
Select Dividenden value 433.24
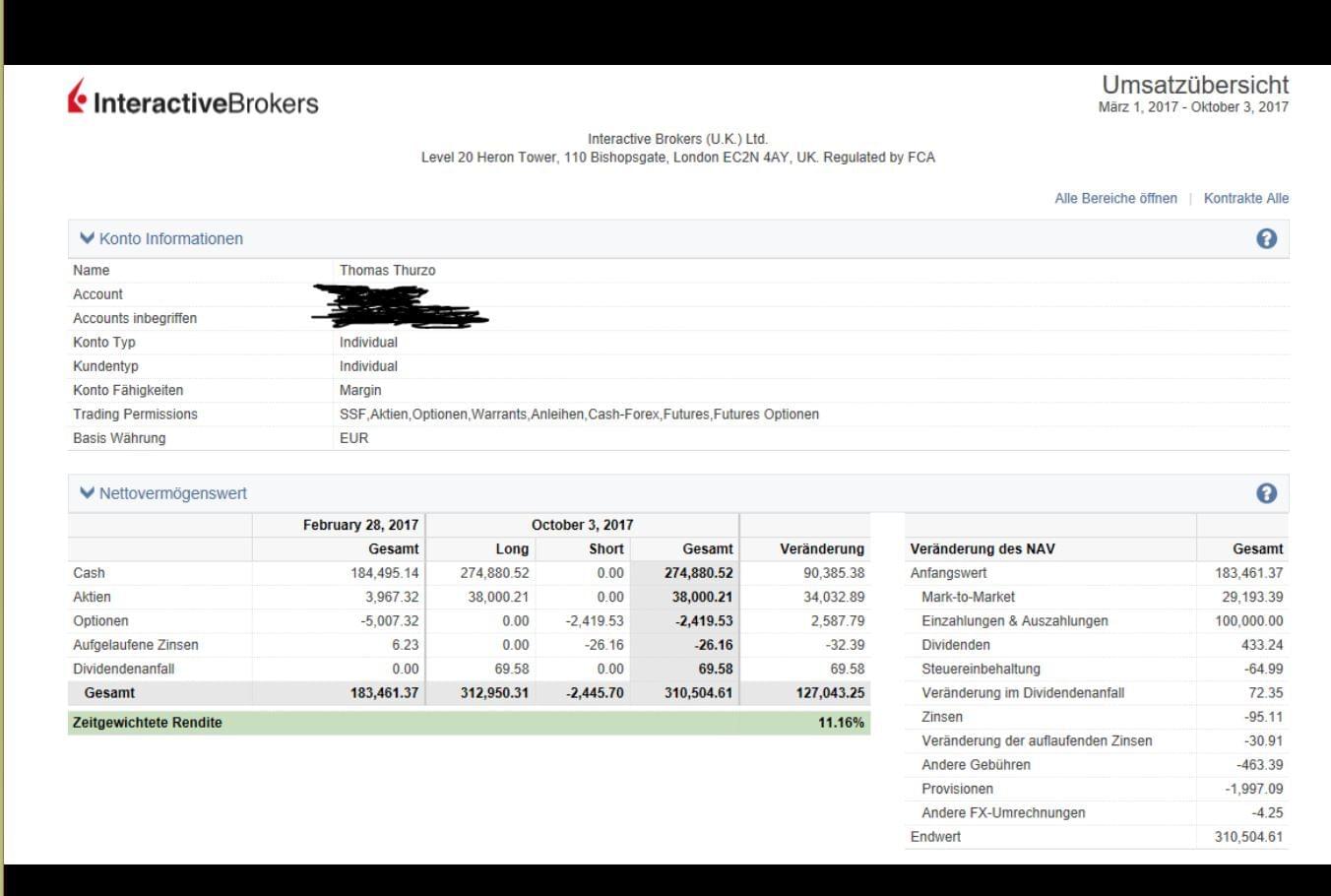click(x=1262, y=645)
